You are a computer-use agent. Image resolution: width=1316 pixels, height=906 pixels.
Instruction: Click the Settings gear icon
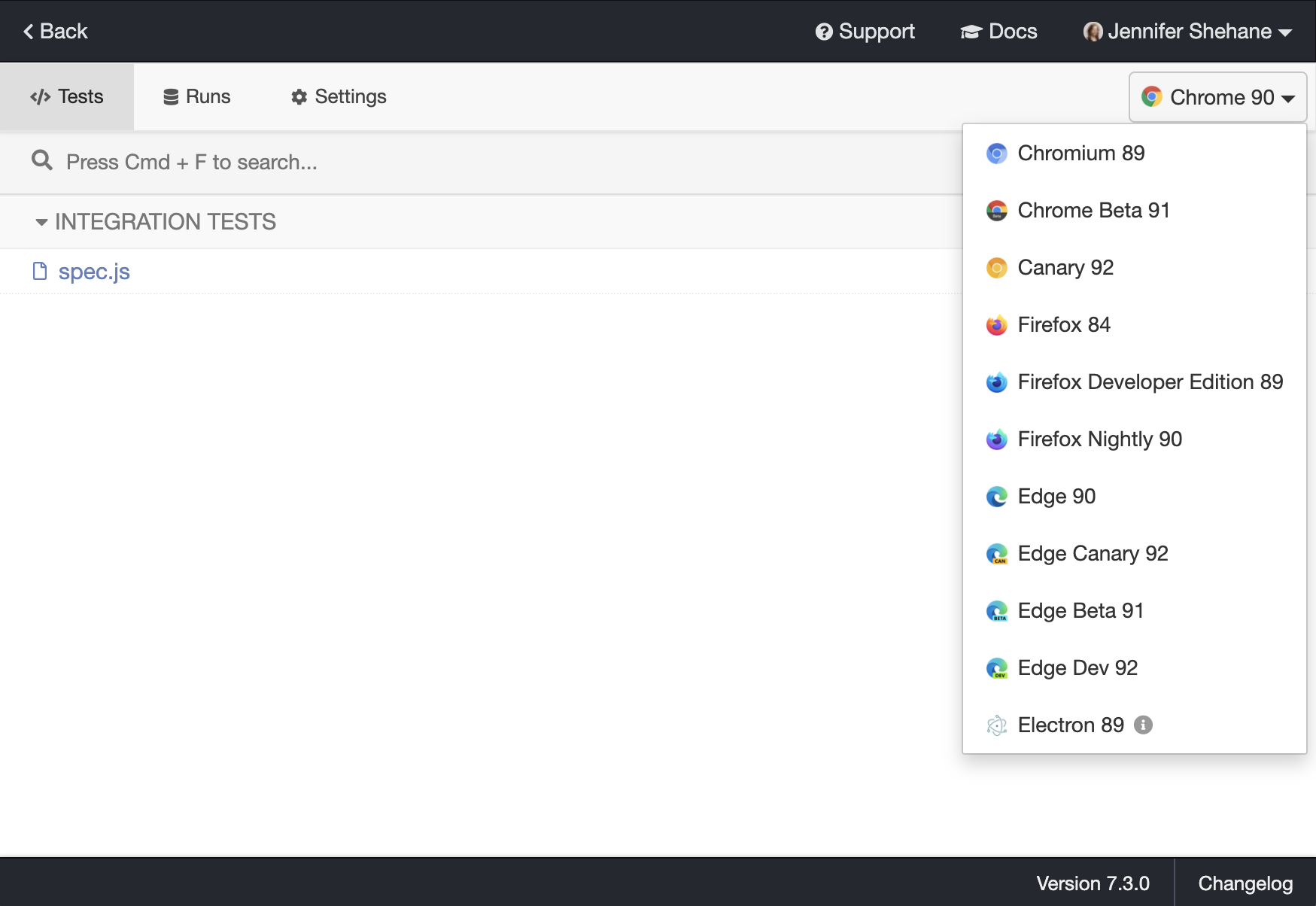pos(298,96)
